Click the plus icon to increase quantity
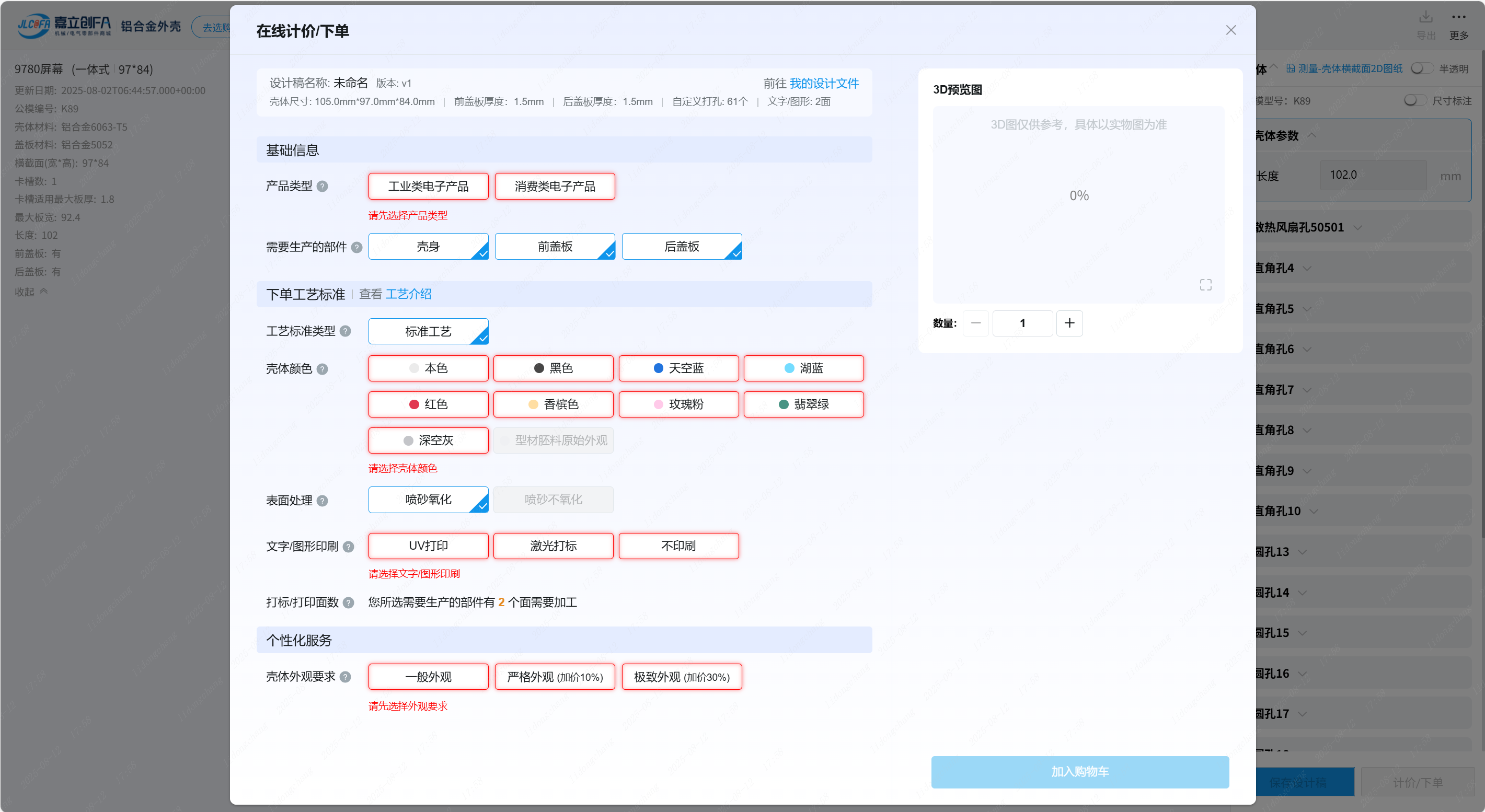 (x=1069, y=323)
